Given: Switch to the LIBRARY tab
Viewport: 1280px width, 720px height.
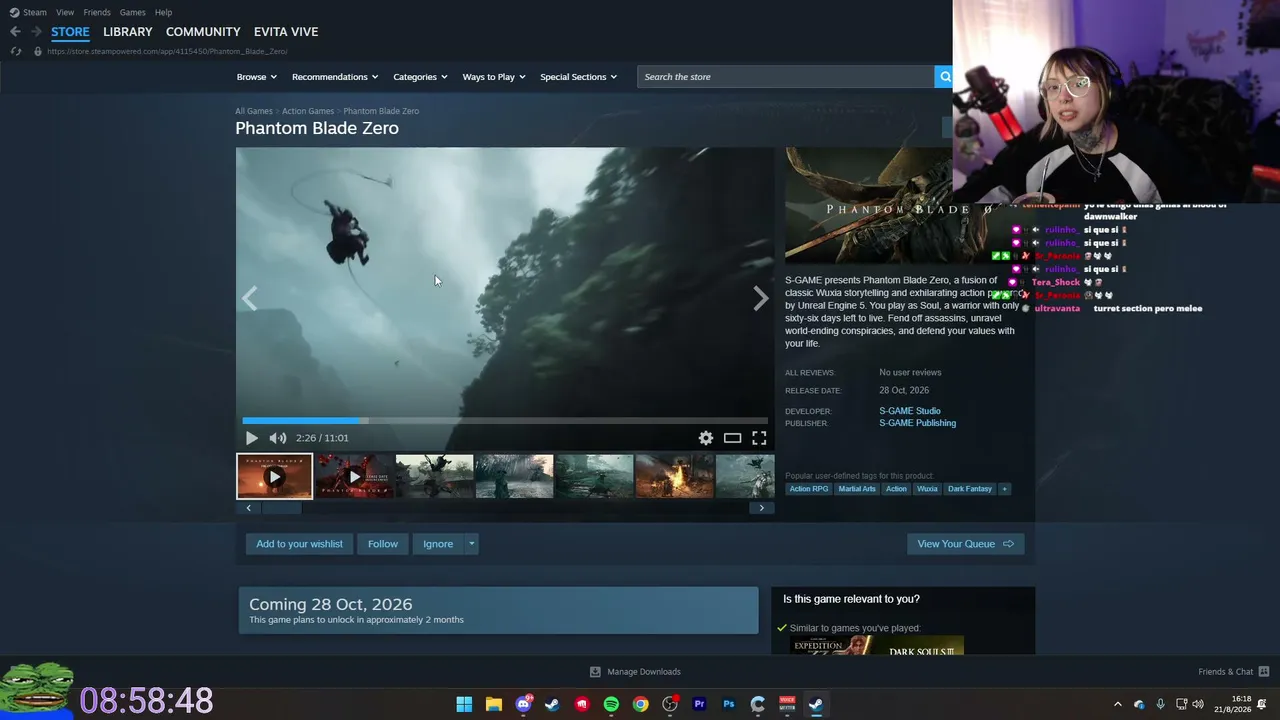Looking at the screenshot, I should 128,32.
